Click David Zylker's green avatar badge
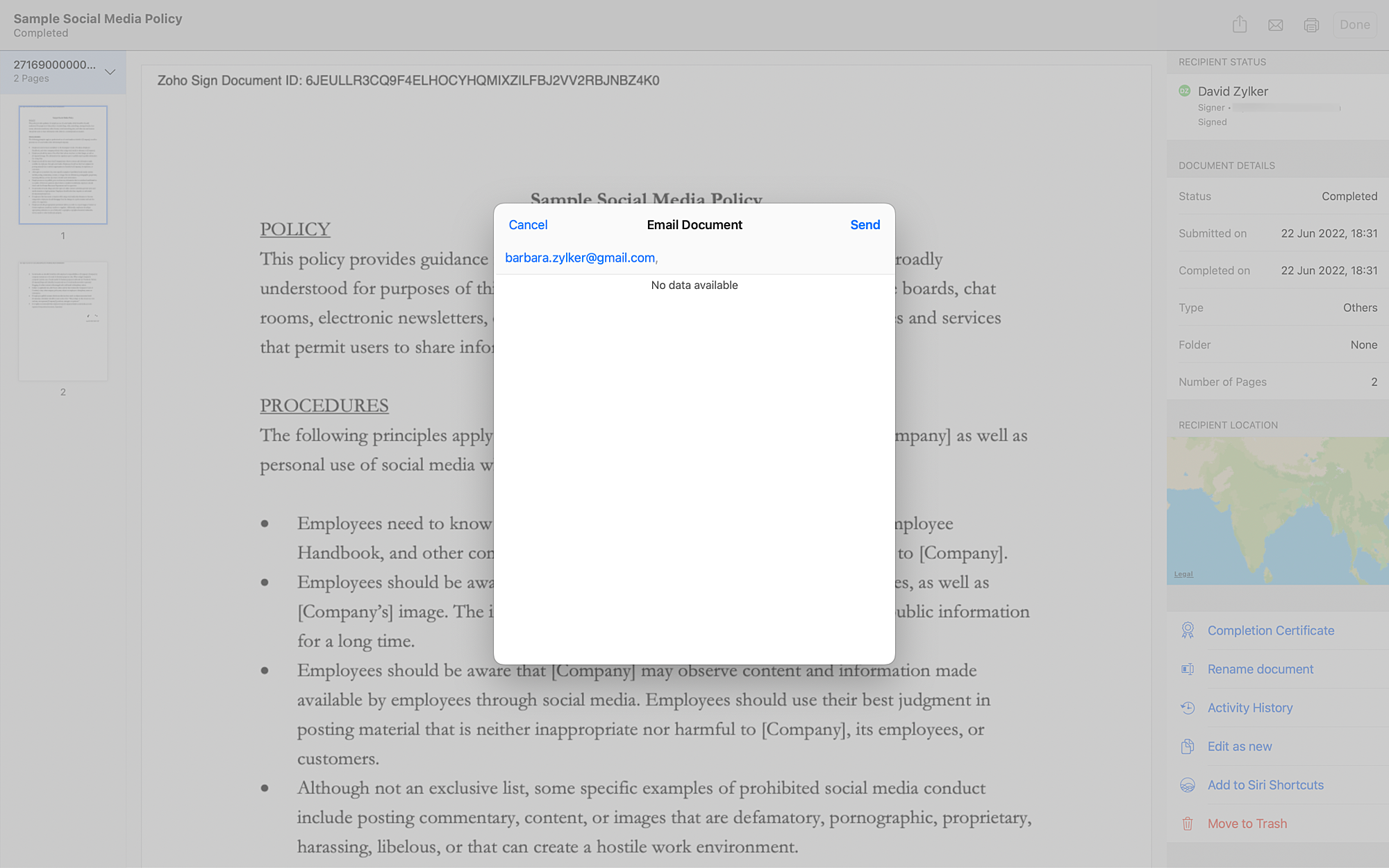The width and height of the screenshot is (1389, 868). (1185, 91)
